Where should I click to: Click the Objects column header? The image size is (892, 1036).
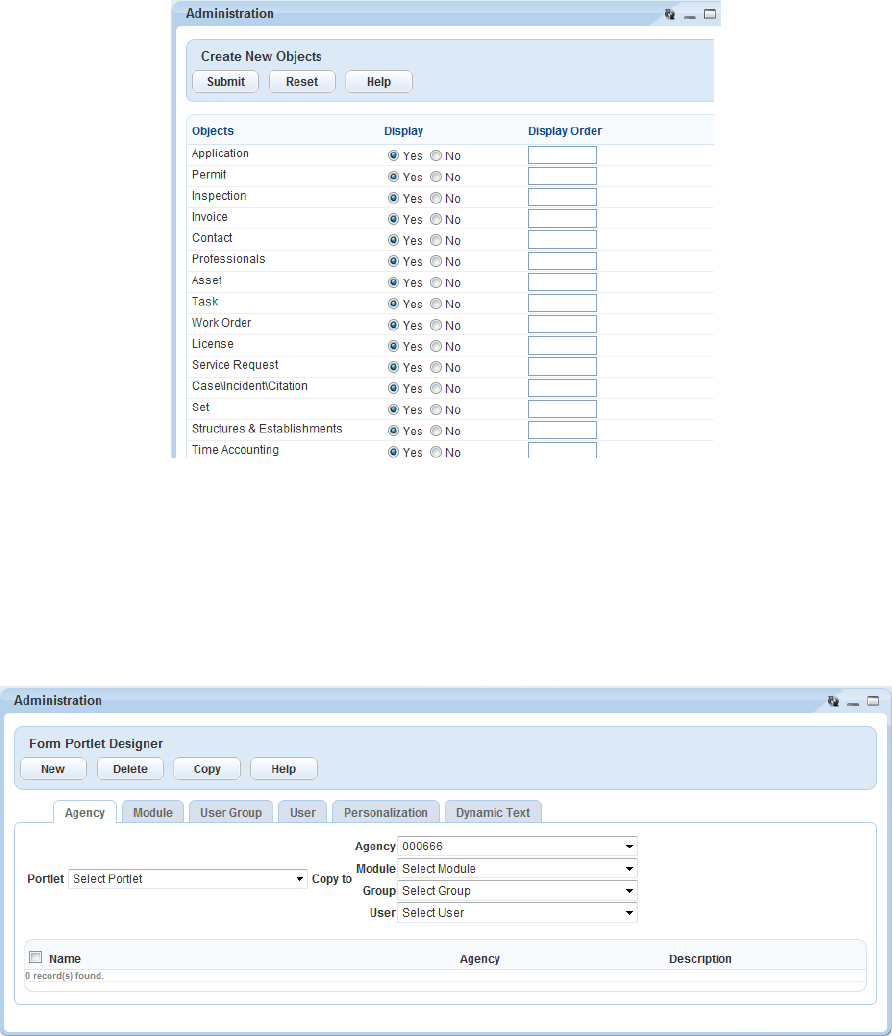coord(213,131)
